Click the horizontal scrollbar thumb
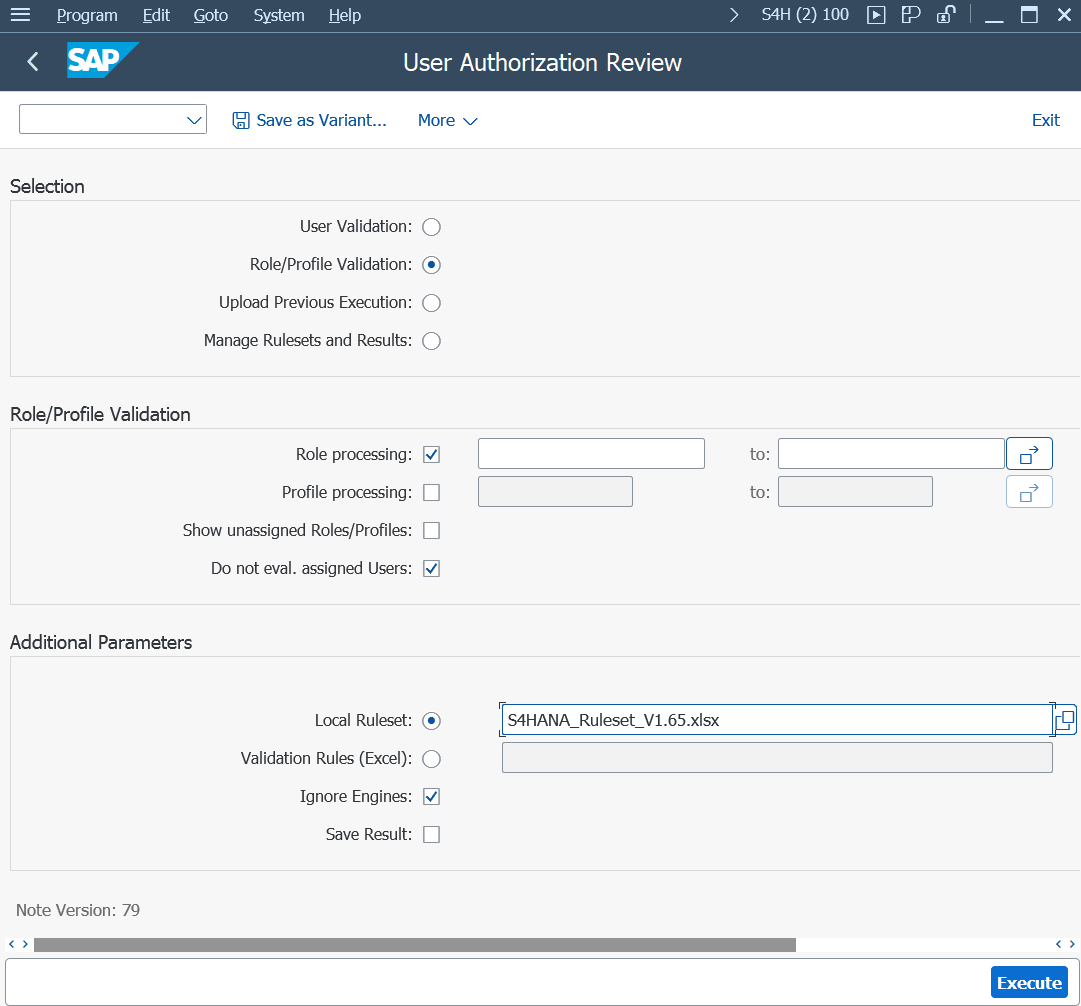1081x1006 pixels. click(x=414, y=945)
